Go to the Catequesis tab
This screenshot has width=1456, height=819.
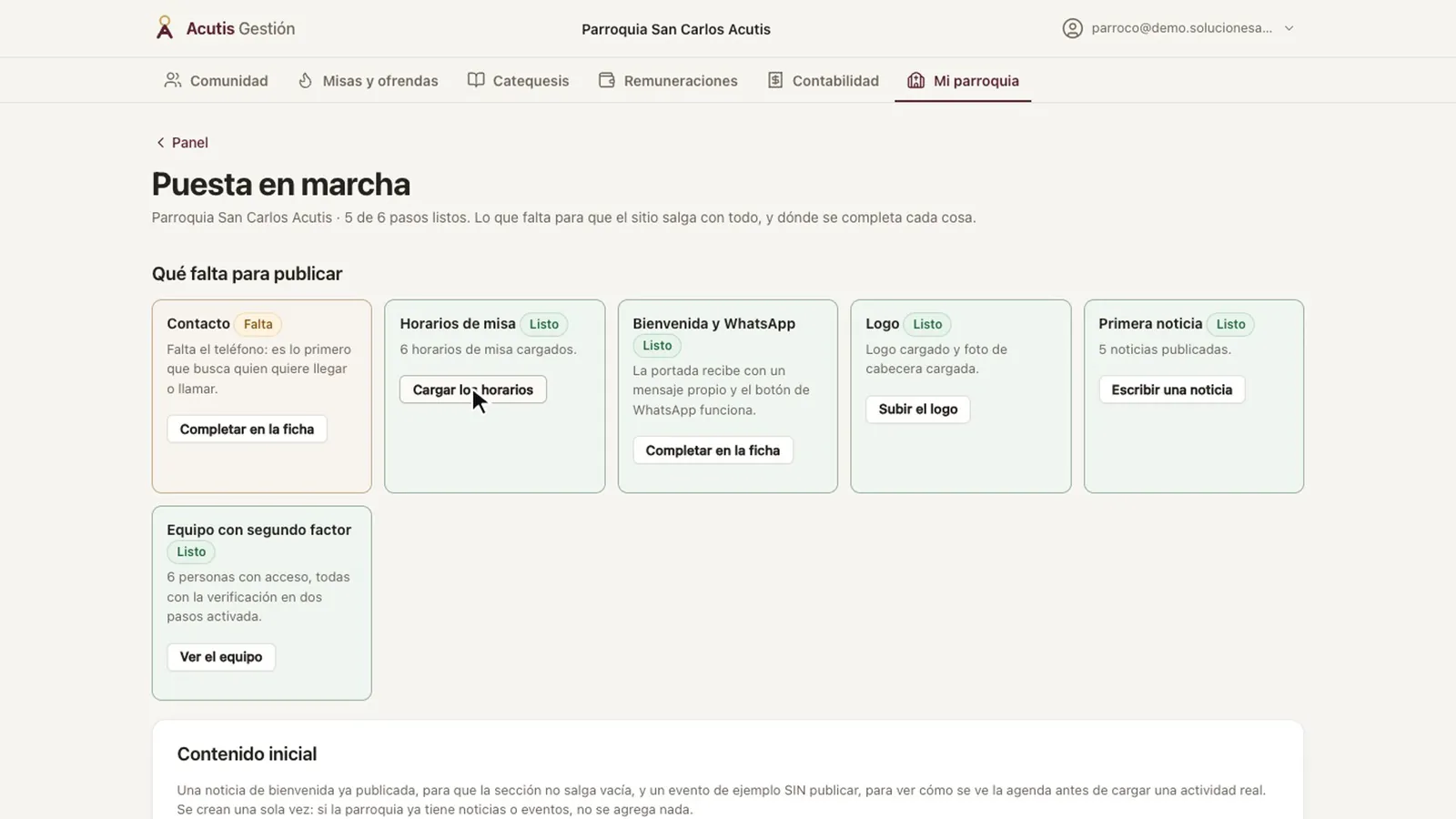[x=518, y=80]
